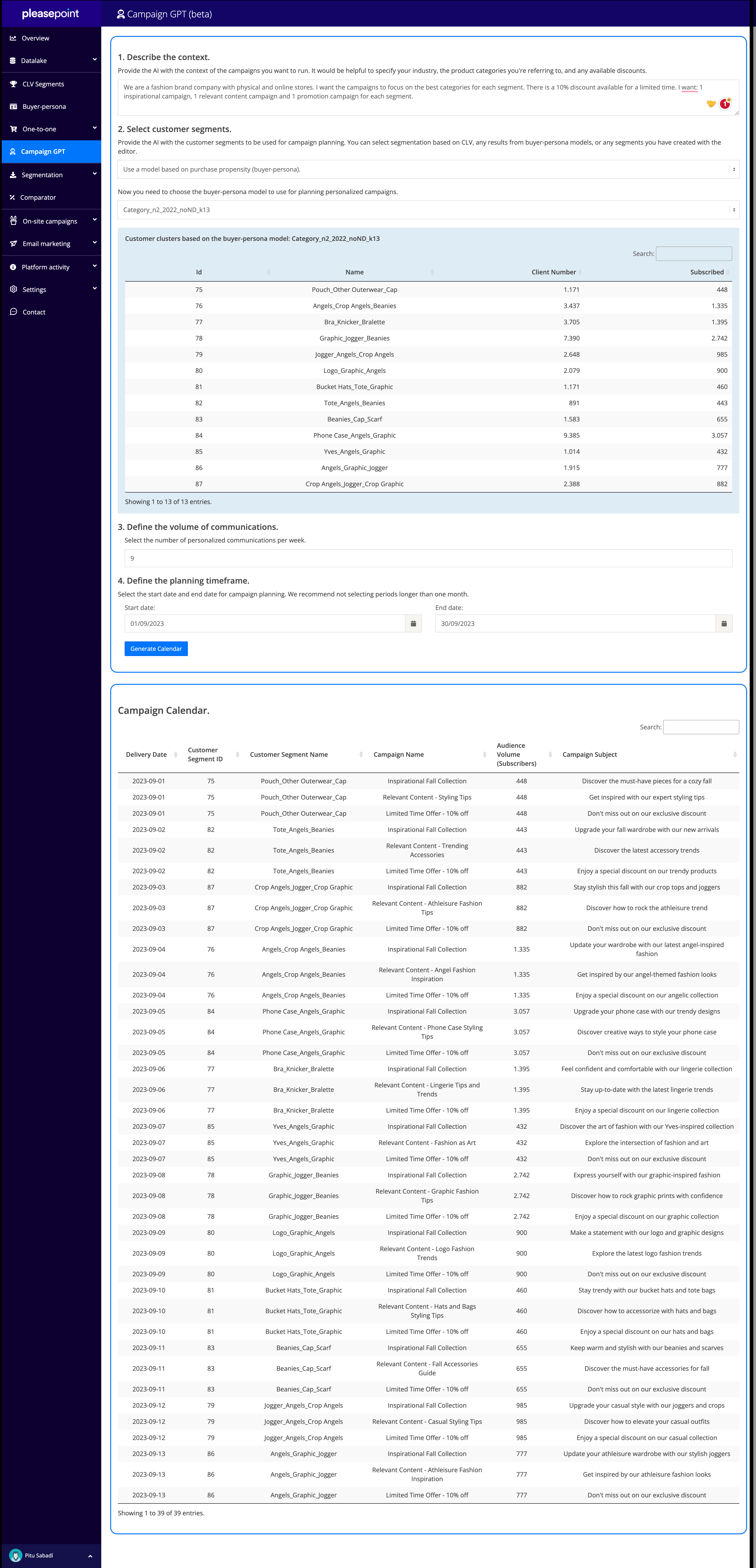Click the Campaign Calendar search field
756x1568 pixels.
(701, 727)
